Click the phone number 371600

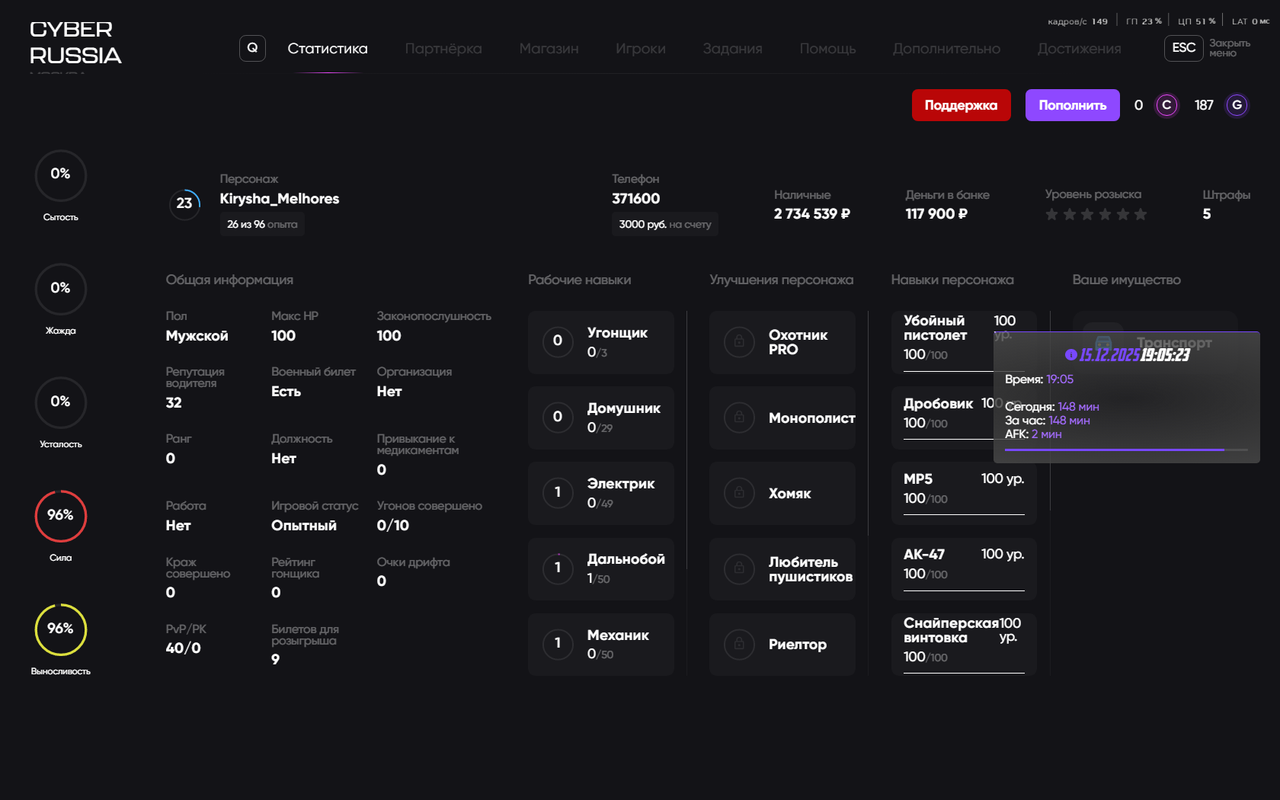click(x=636, y=199)
